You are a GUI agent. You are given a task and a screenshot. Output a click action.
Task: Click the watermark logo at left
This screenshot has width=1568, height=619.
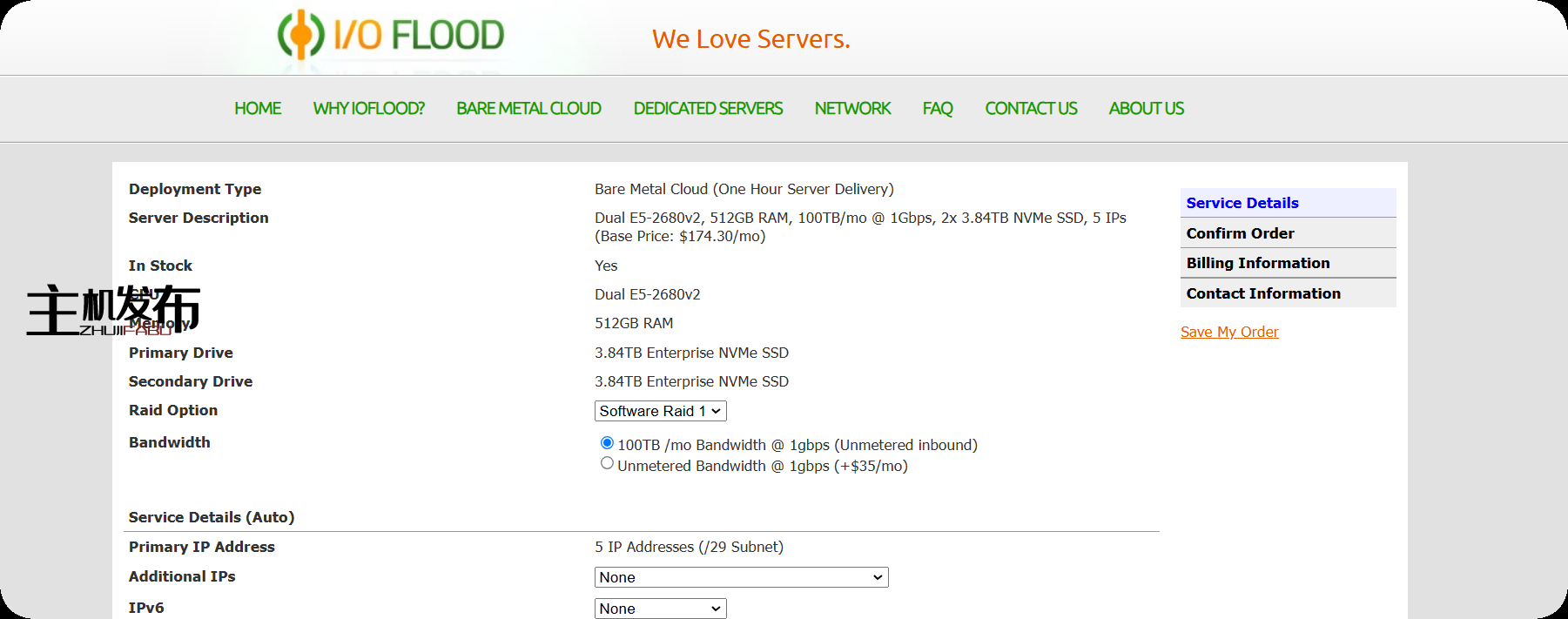112,310
